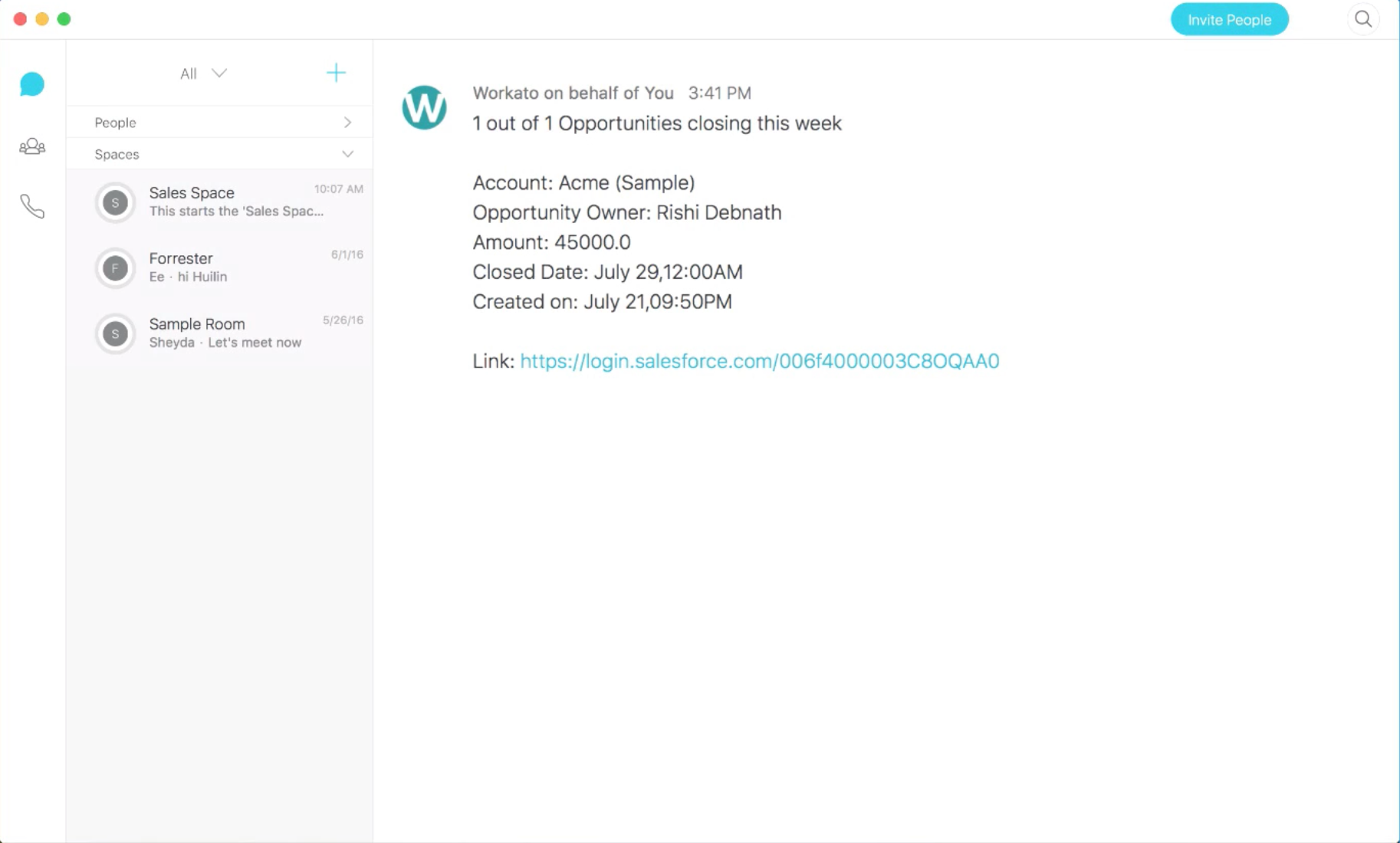This screenshot has width=1400, height=843.
Task: Click 'Account: Acme (Sample)' text
Action: tap(583, 182)
